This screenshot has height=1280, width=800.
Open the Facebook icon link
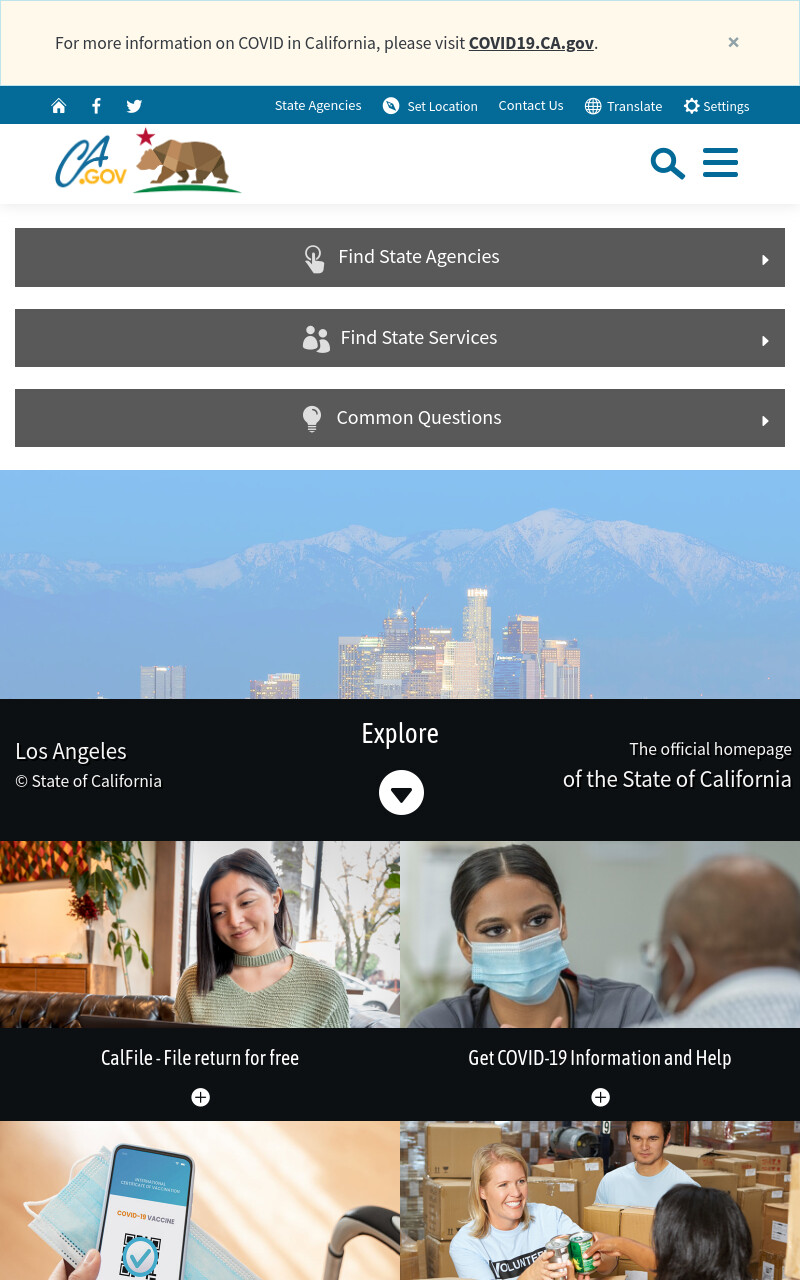[96, 106]
